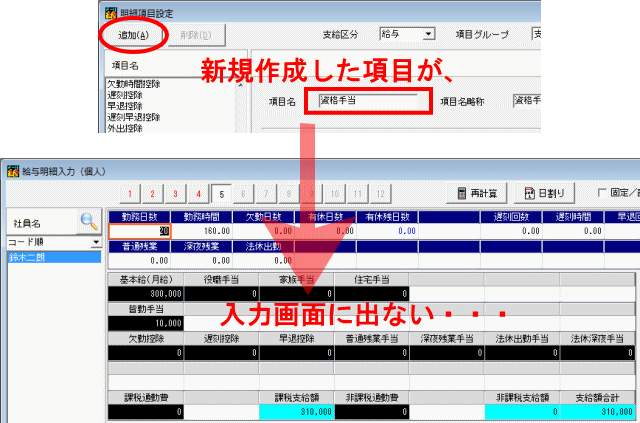Switch to month tab 10
The image size is (640, 423).
[335, 194]
